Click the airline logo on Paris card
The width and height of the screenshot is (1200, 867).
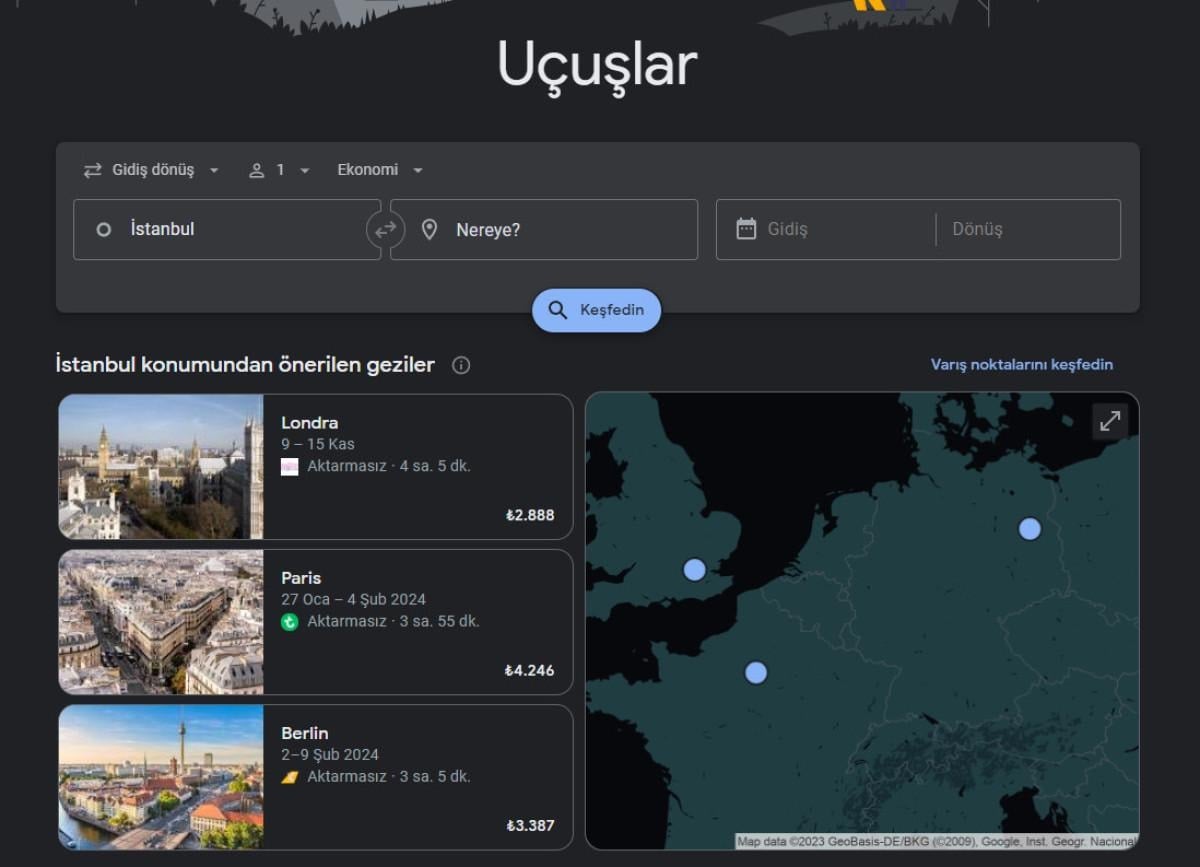click(x=290, y=622)
